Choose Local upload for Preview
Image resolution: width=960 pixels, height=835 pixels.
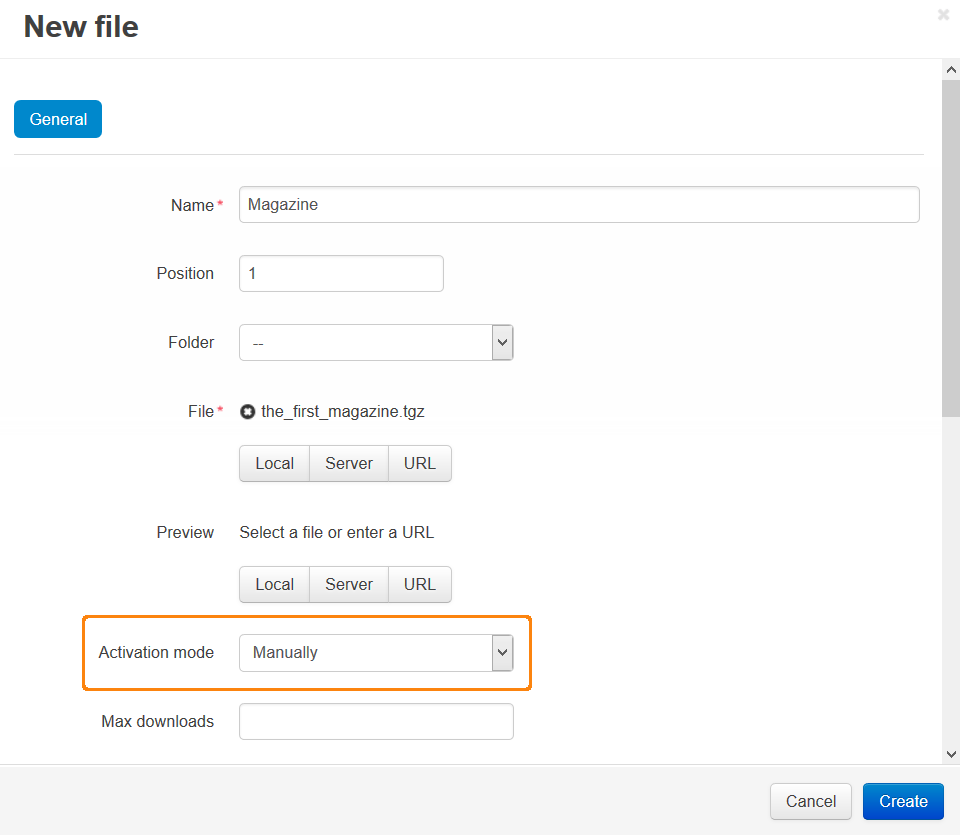pos(274,585)
